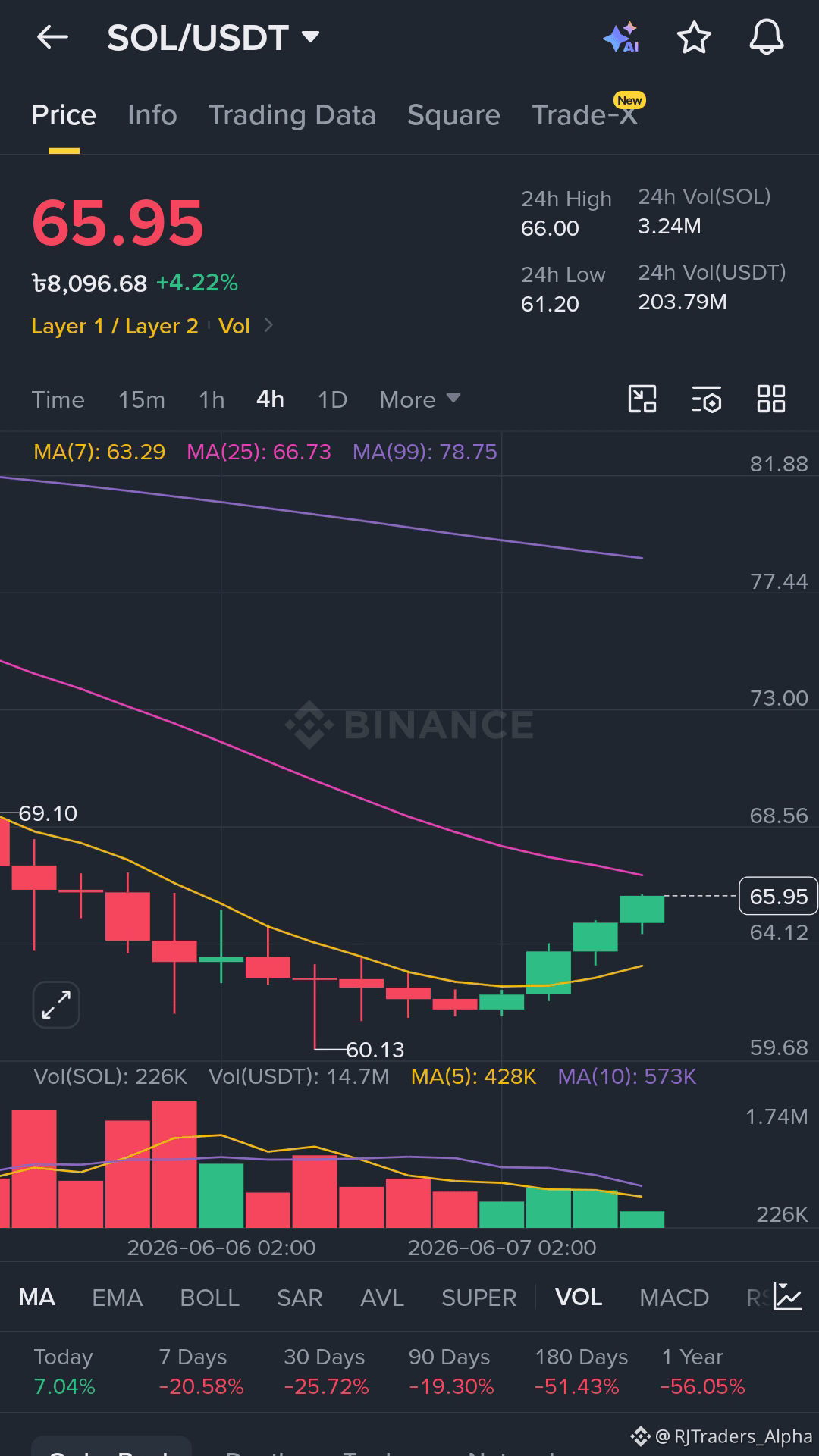This screenshot has height=1456, width=819.
Task: Tap the 24h High value 66.00
Action: click(x=550, y=228)
